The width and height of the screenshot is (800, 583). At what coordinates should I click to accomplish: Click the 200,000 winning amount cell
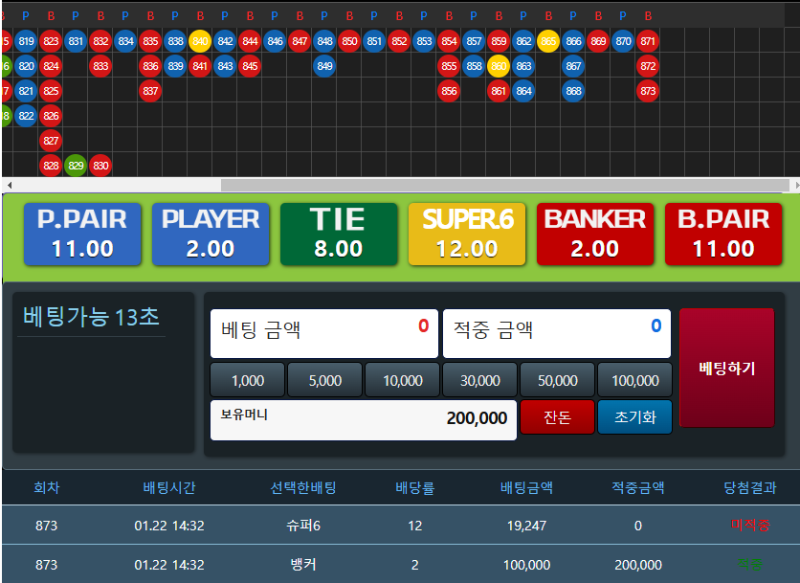point(638,565)
